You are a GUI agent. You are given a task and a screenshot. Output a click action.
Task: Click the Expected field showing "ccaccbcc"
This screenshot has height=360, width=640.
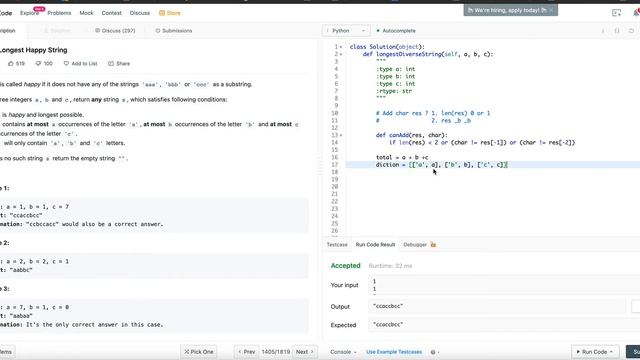point(504,324)
